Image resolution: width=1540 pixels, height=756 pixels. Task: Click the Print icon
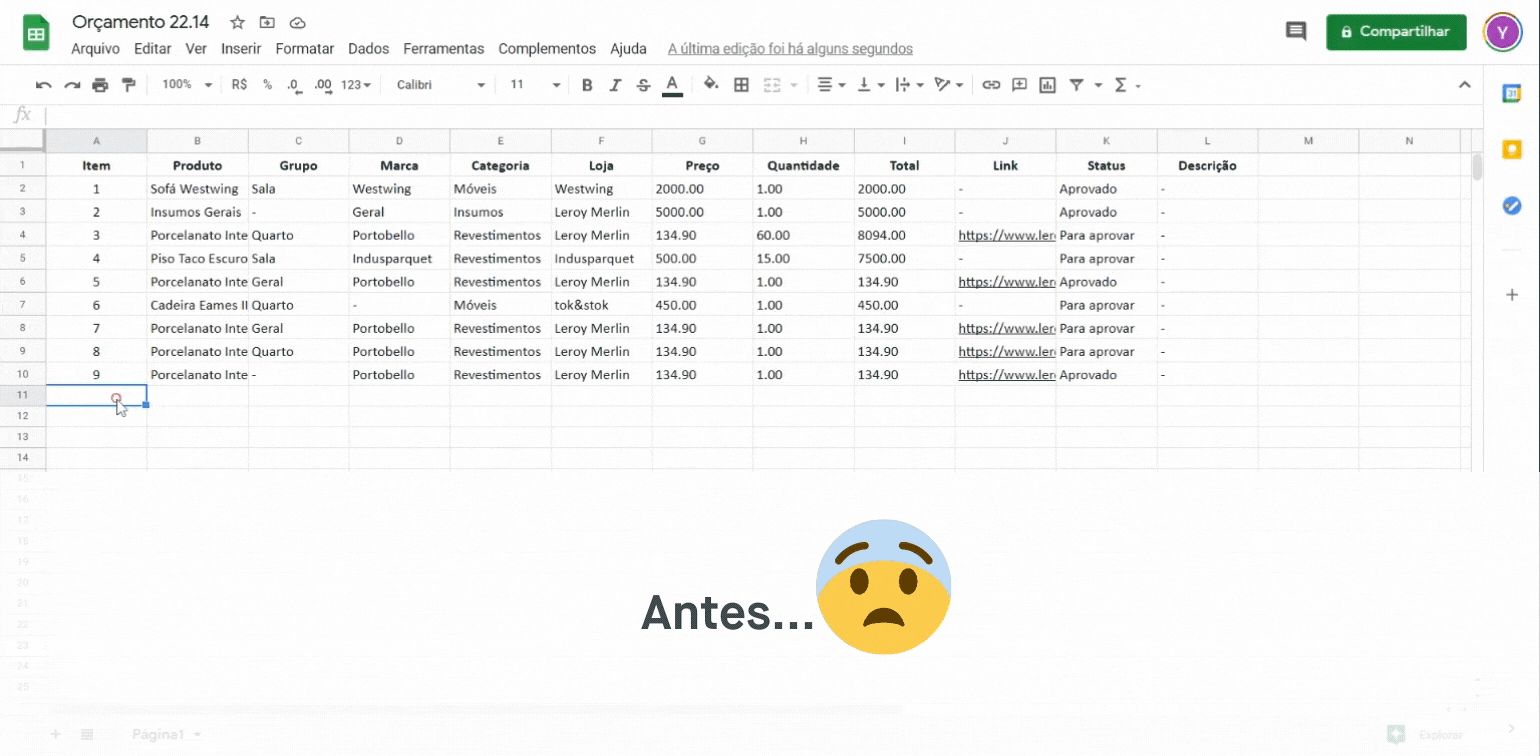click(x=100, y=85)
